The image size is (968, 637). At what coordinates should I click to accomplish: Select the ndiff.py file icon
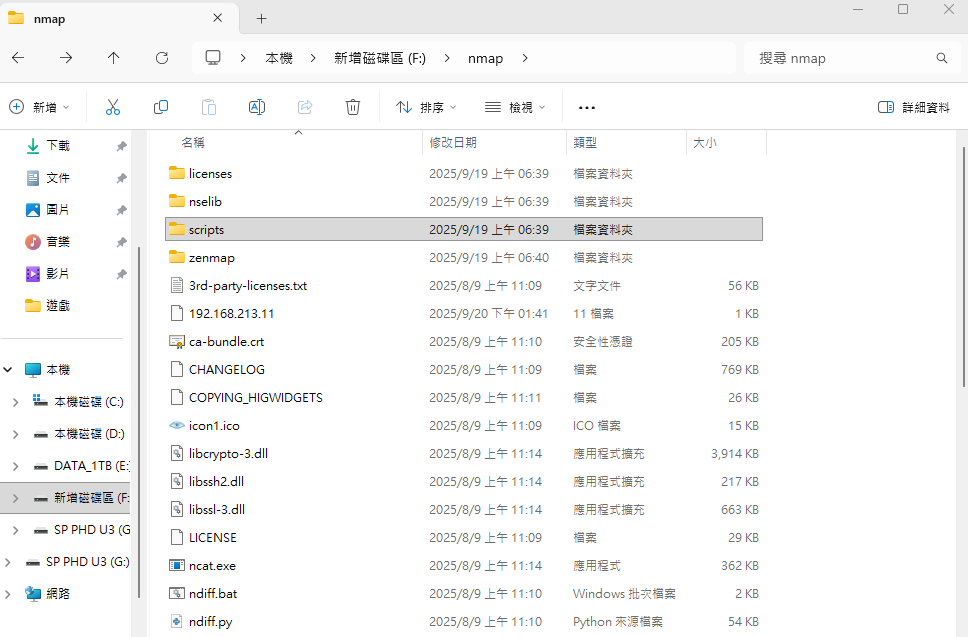click(x=177, y=622)
